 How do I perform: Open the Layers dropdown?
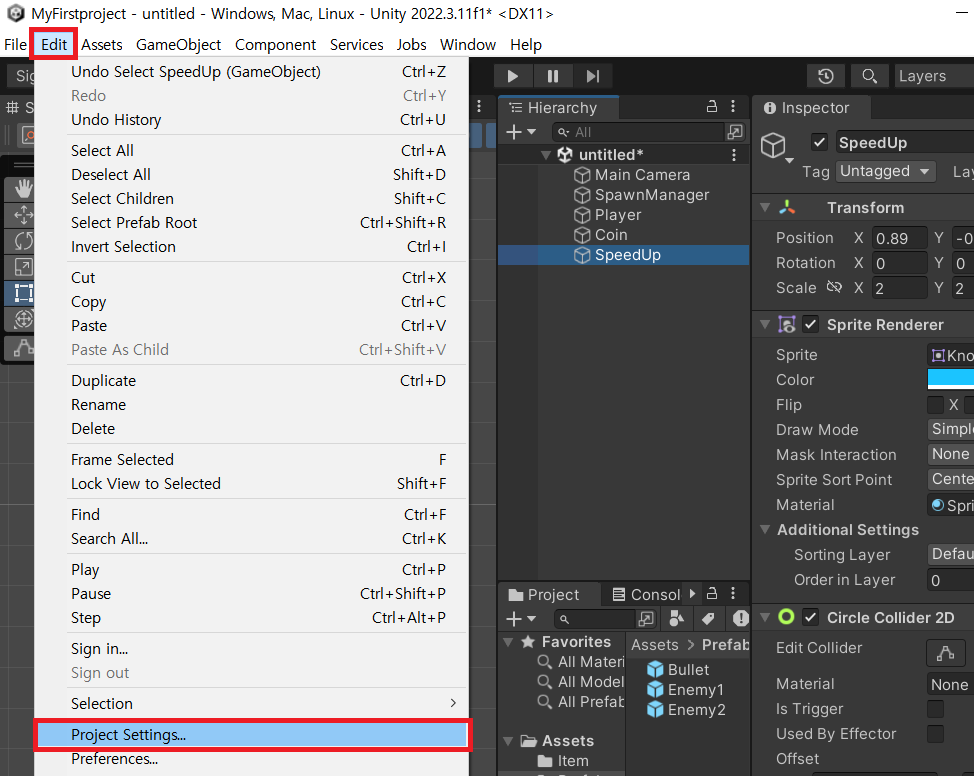(934, 76)
